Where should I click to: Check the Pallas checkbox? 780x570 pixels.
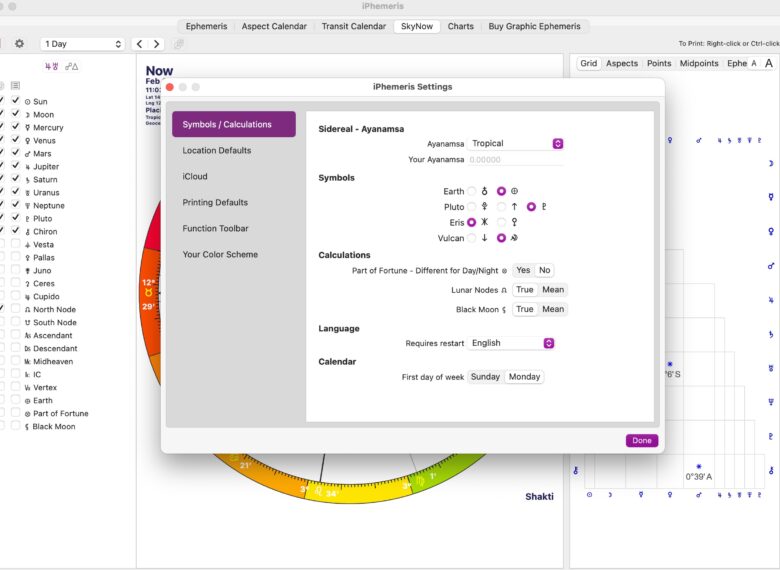[15, 257]
